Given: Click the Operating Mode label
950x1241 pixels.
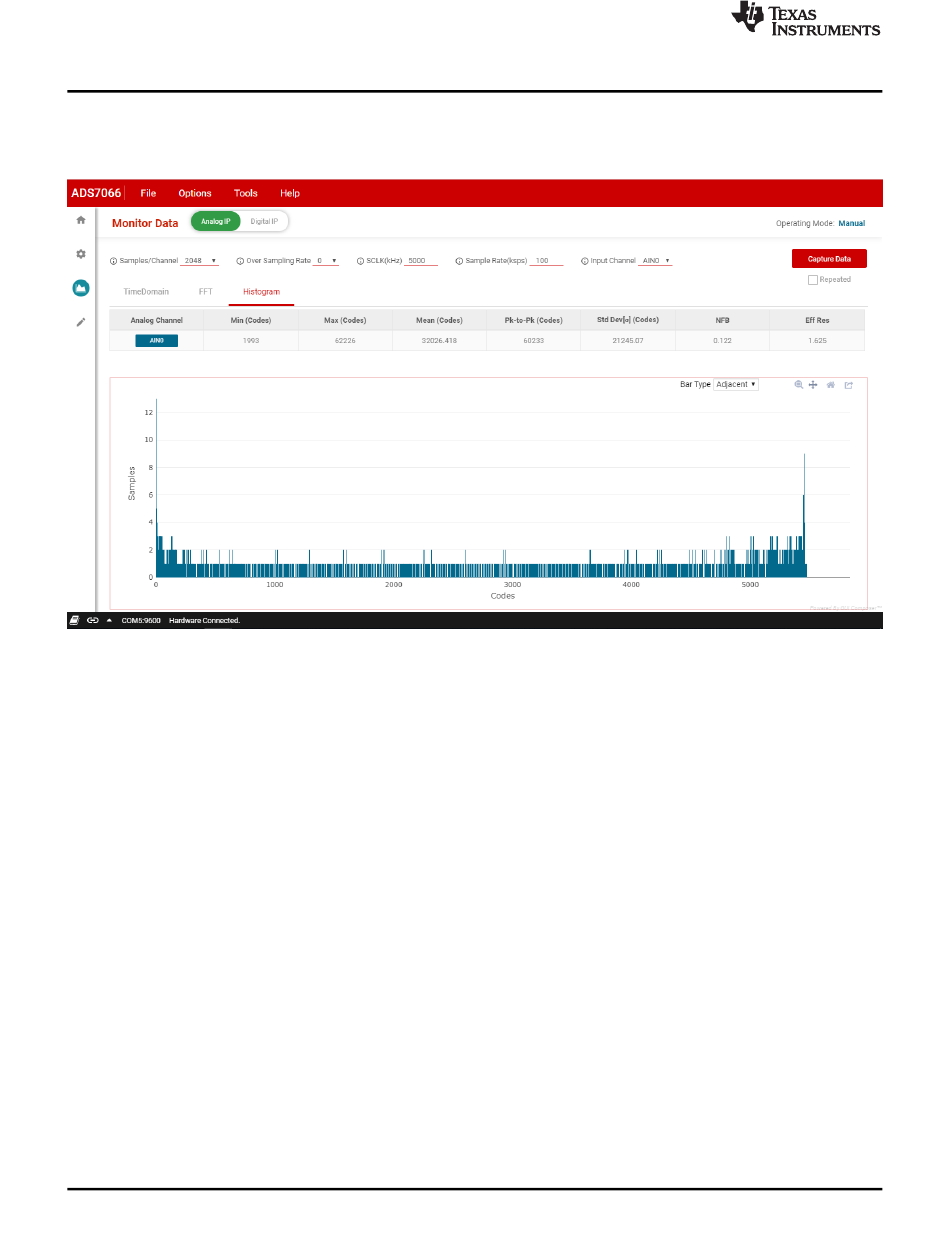Looking at the screenshot, I should 805,223.
